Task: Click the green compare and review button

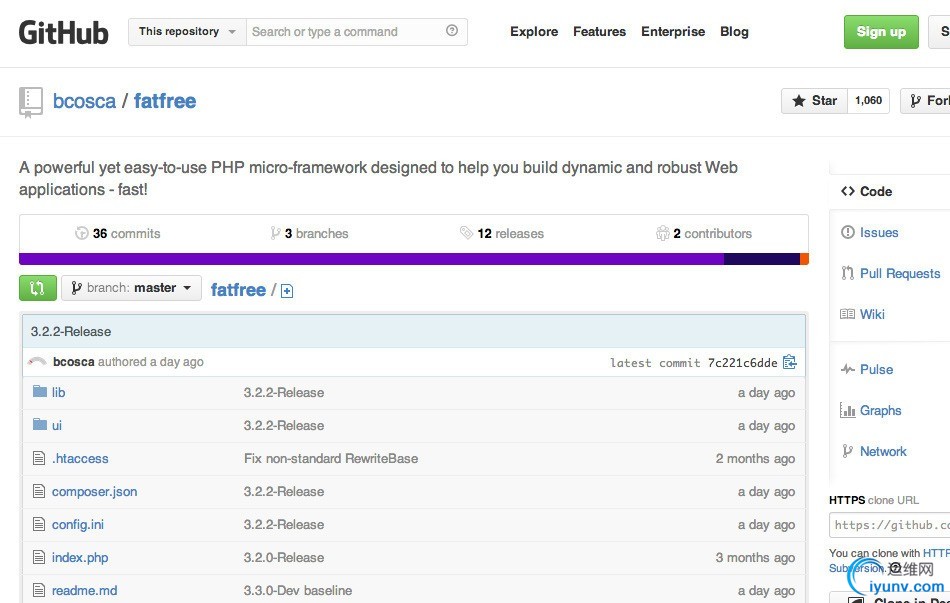Action: tap(38, 288)
